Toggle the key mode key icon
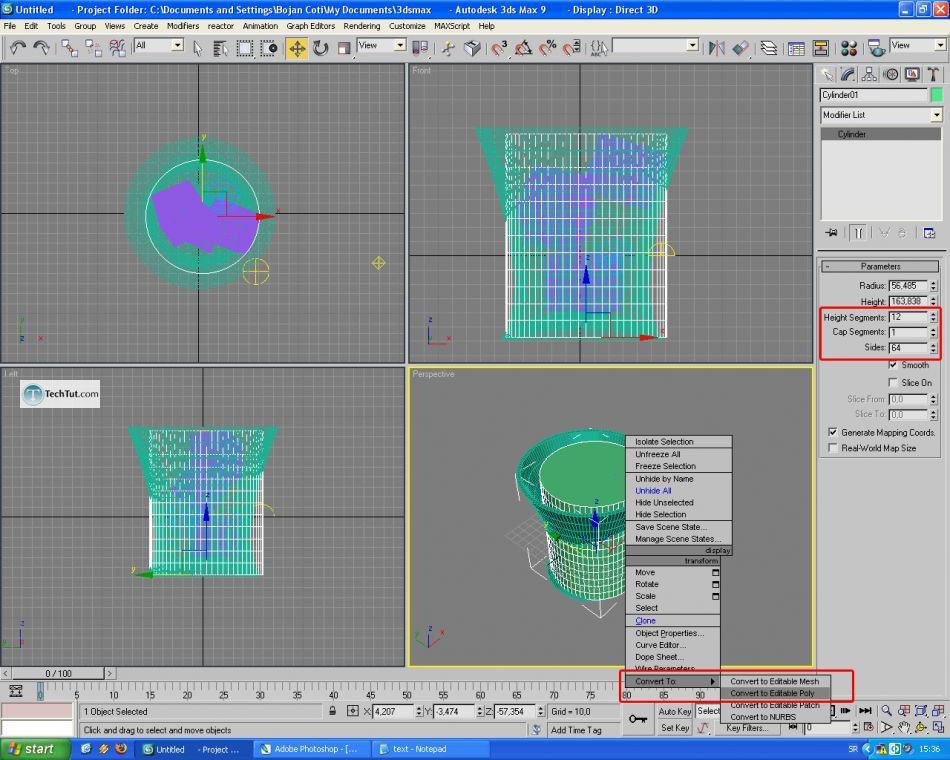Viewport: 950px width, 760px height. 638,719
